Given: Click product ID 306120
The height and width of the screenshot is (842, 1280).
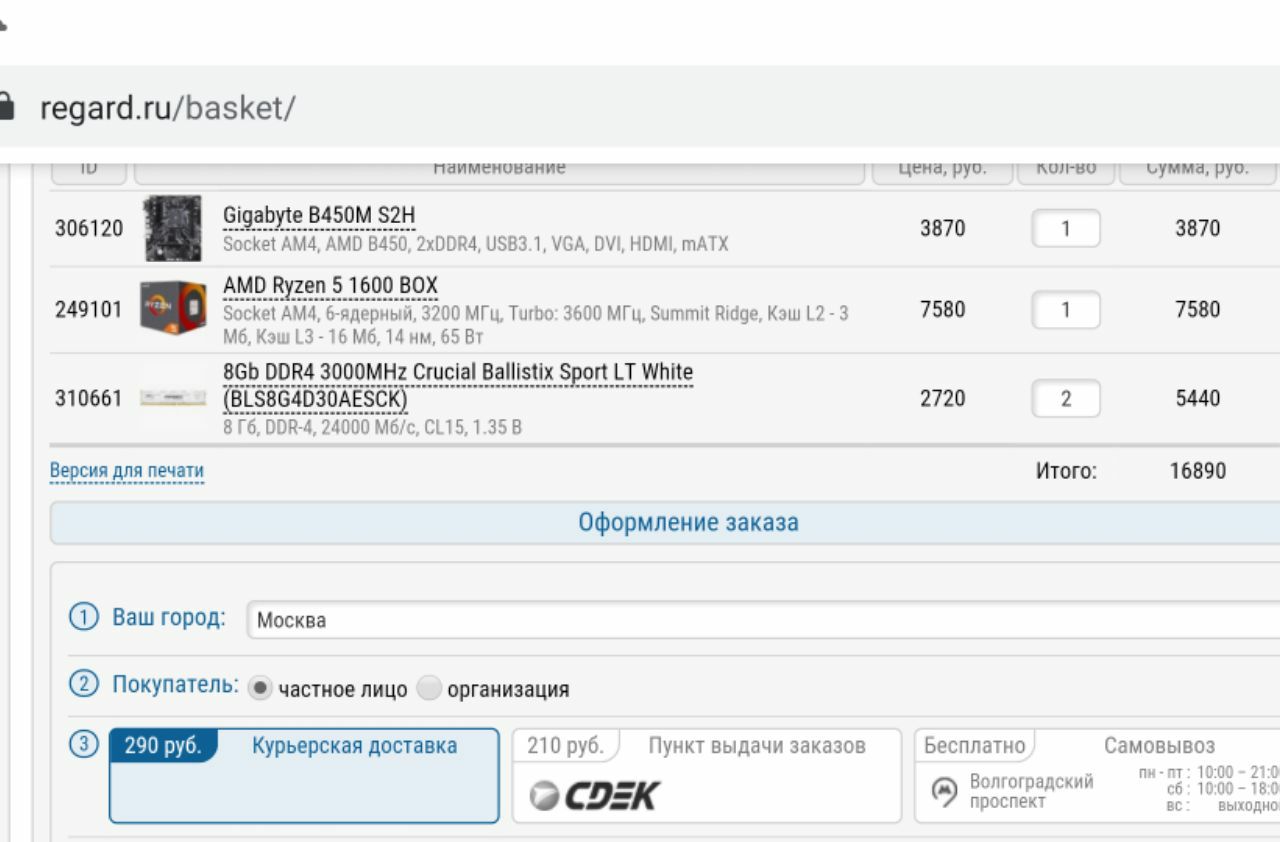Looking at the screenshot, I should 89,228.
